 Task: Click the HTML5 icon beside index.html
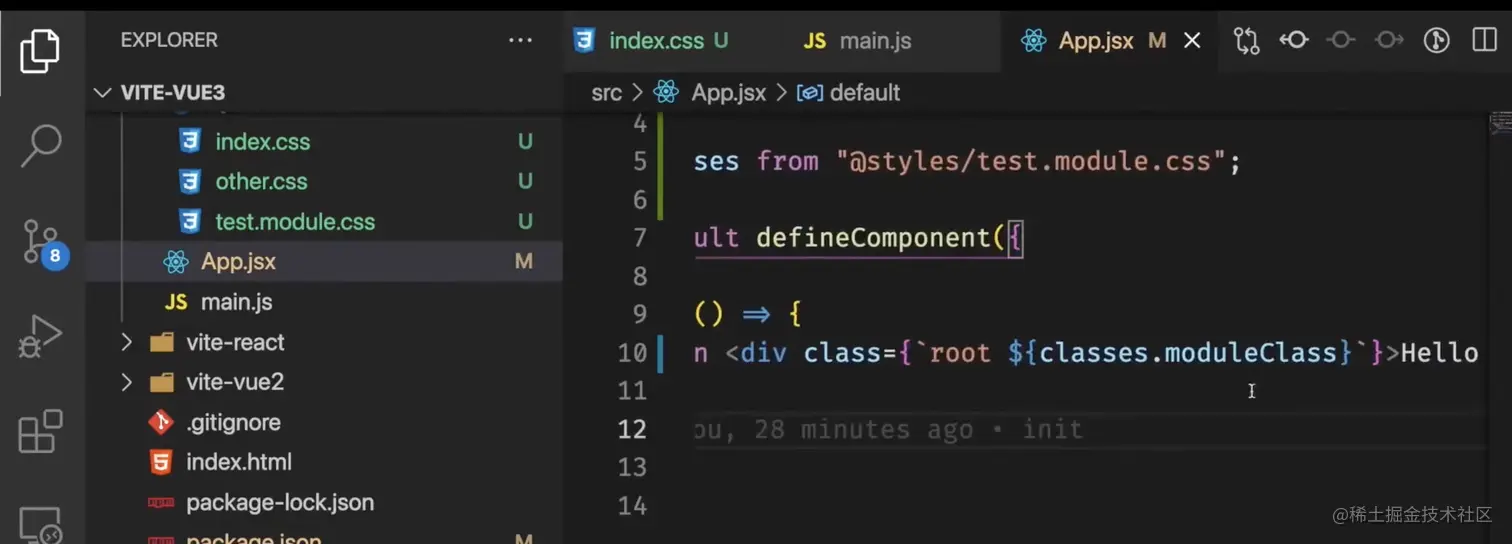(160, 462)
